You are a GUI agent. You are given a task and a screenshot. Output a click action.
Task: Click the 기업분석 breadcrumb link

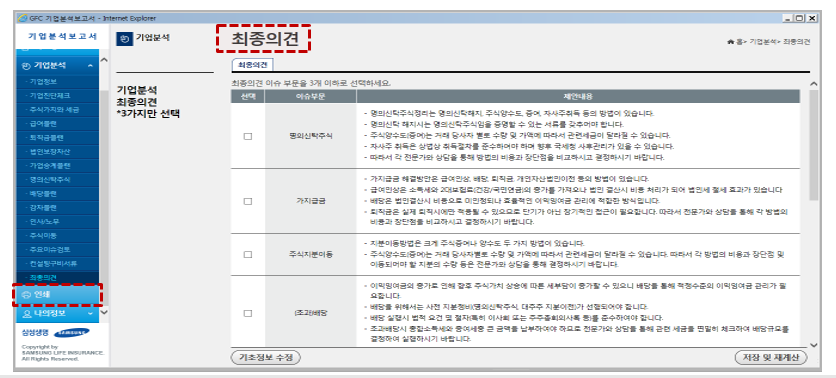tap(762, 42)
